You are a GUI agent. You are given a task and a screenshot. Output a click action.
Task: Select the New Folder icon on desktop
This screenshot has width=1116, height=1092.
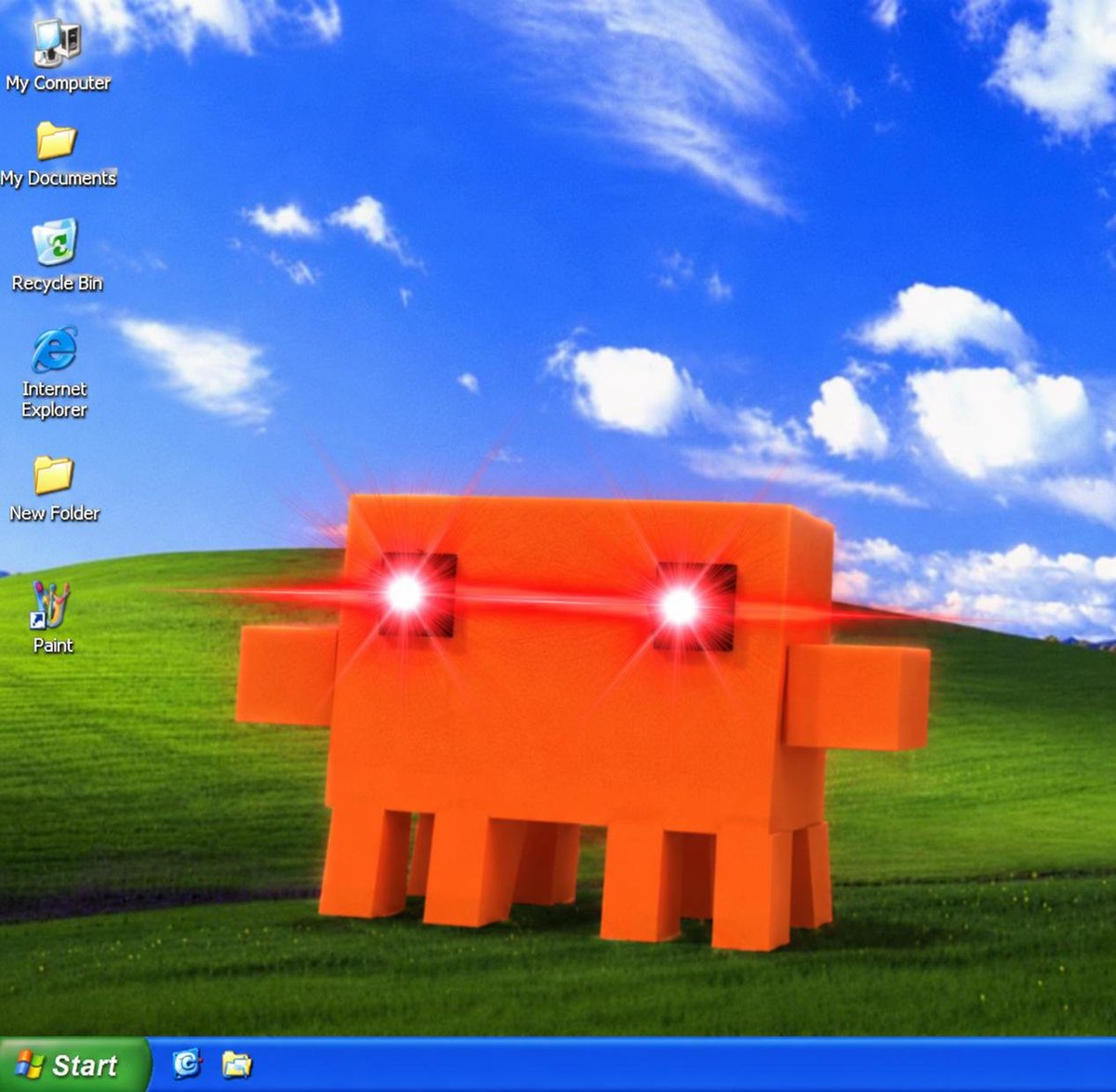pos(54,475)
